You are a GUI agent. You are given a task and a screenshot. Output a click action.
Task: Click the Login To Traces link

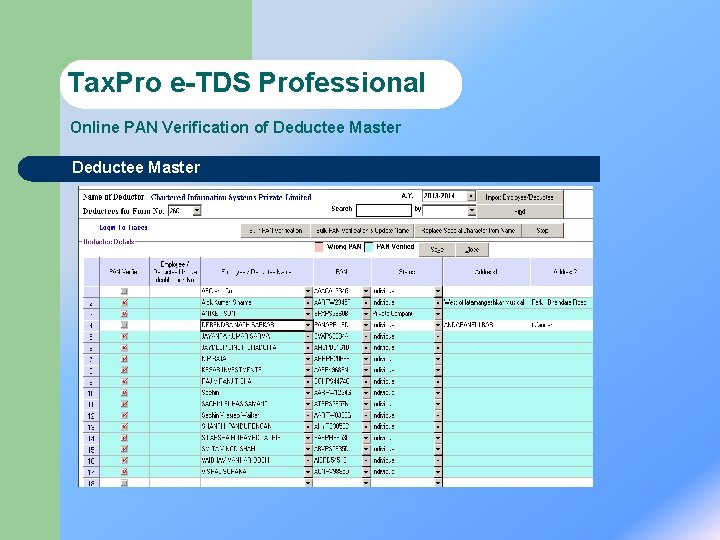pos(123,227)
